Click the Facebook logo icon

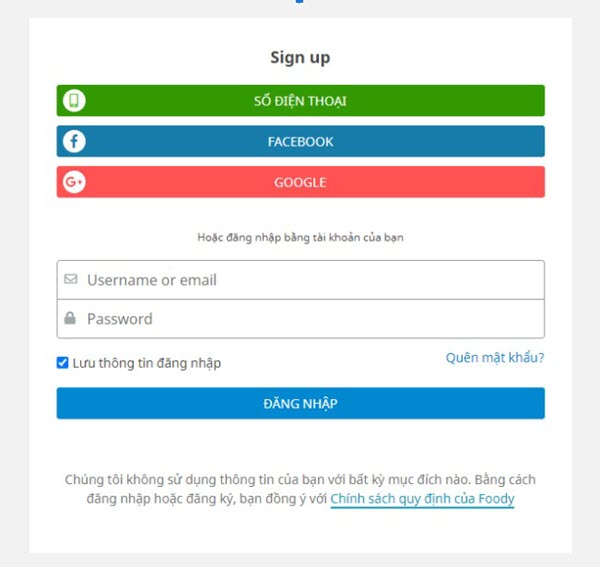click(x=74, y=141)
